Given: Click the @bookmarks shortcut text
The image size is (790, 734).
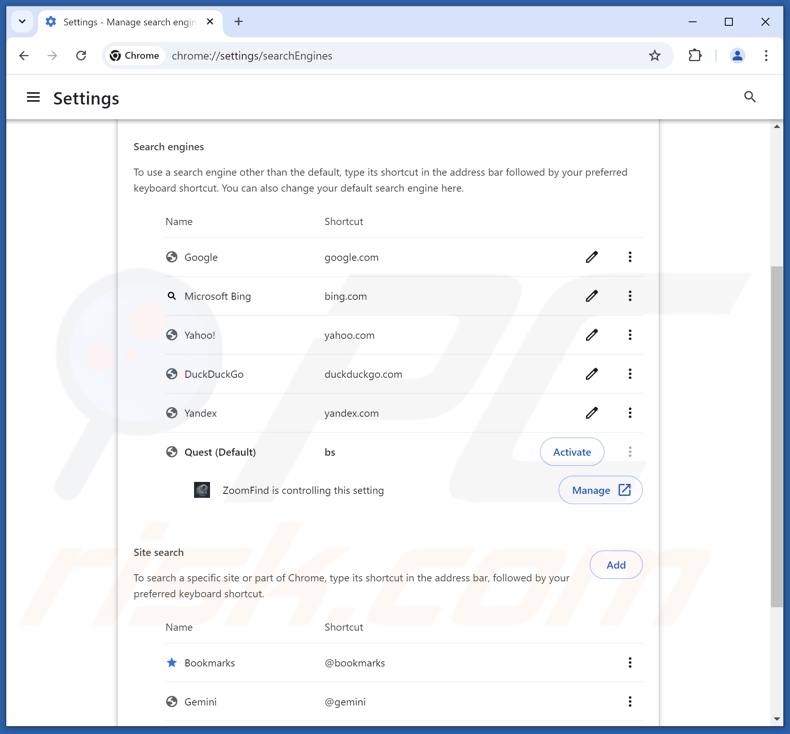Looking at the screenshot, I should point(355,662).
